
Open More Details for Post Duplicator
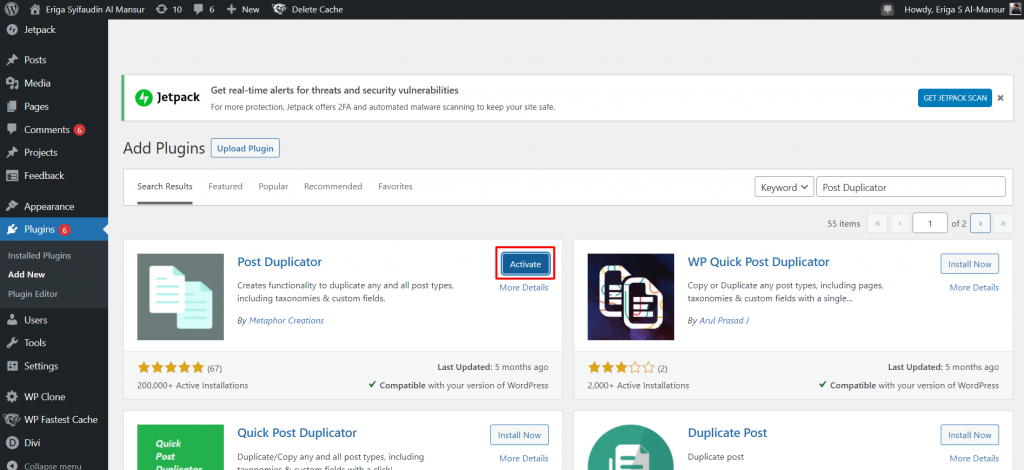[x=524, y=288]
